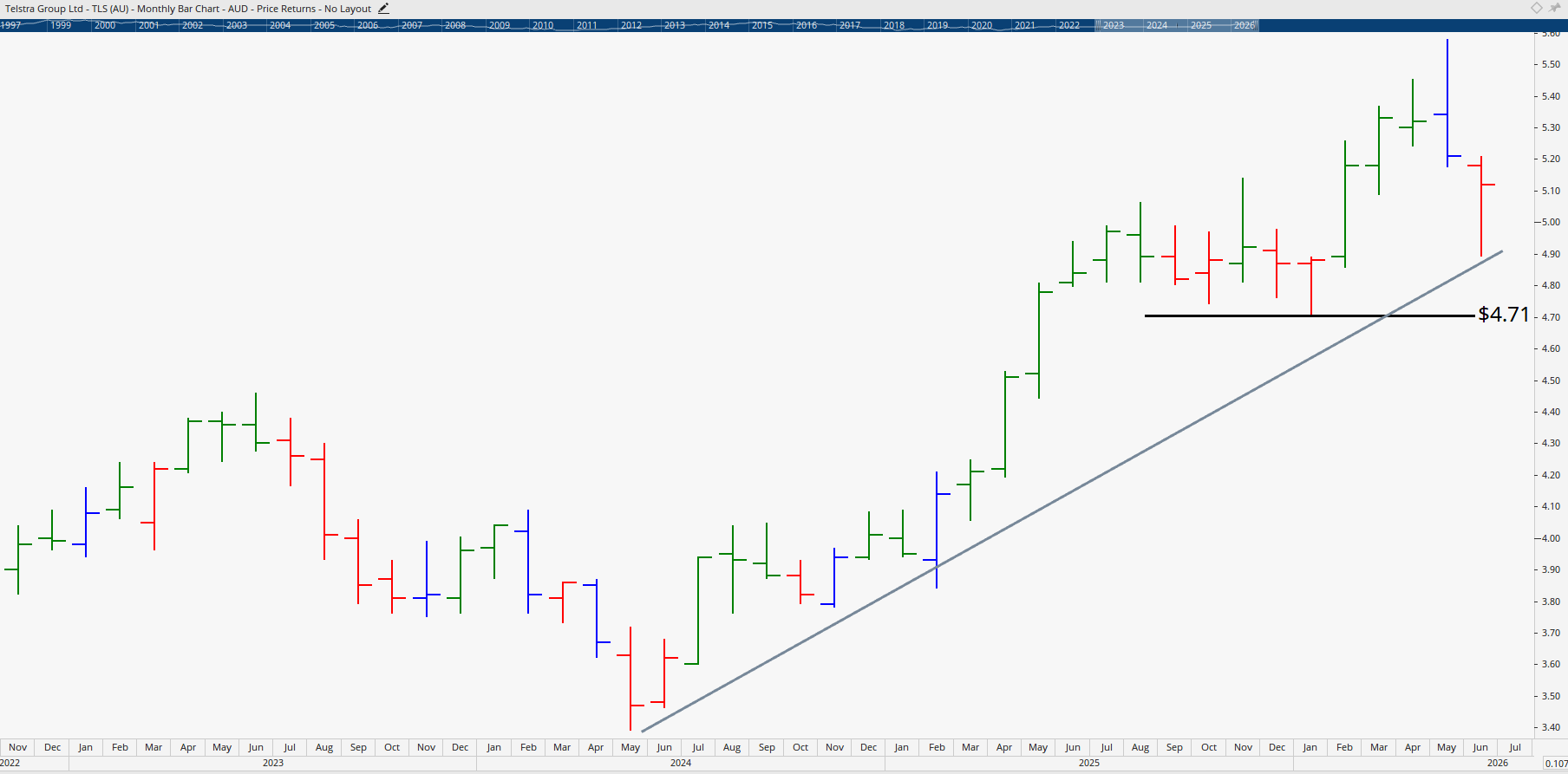Screen dimensions: 1568x774
Task: Click the 0.107 value at bottom right corner
Action: [x=1556, y=764]
